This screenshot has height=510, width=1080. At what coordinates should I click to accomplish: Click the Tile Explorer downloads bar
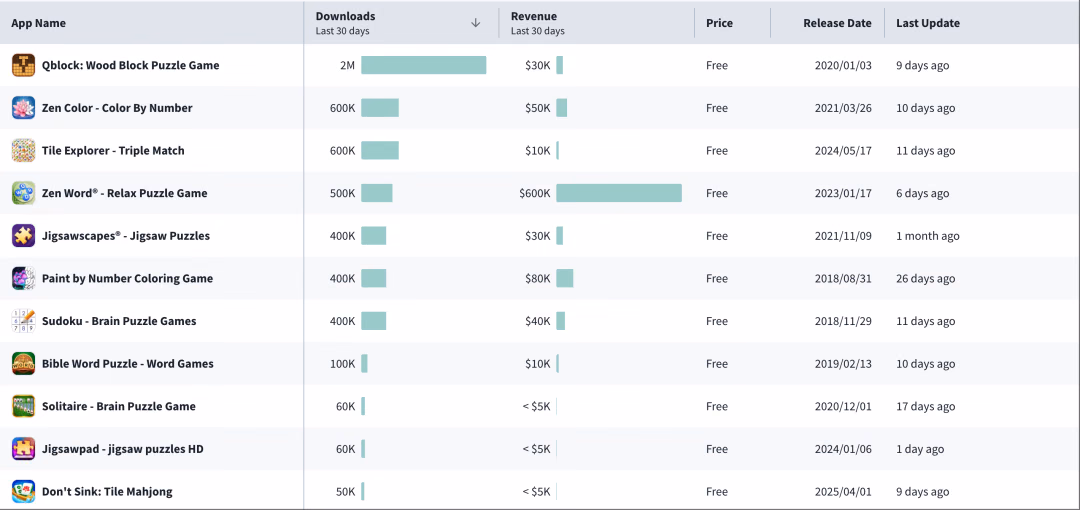coord(380,151)
